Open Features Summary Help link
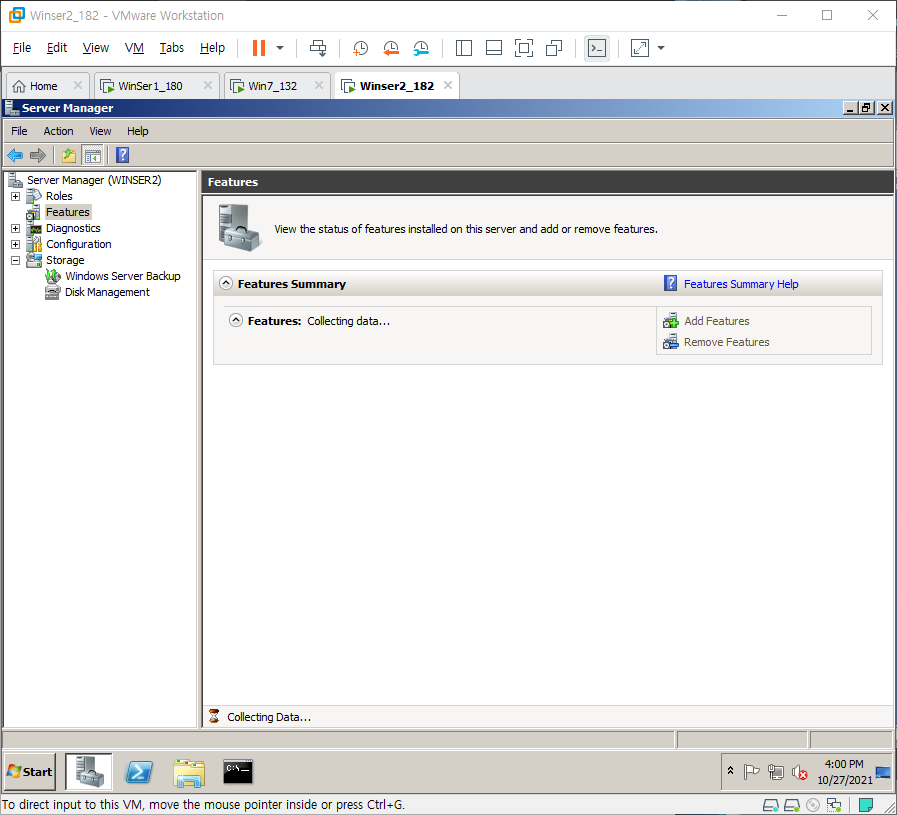This screenshot has width=897, height=815. click(x=741, y=284)
